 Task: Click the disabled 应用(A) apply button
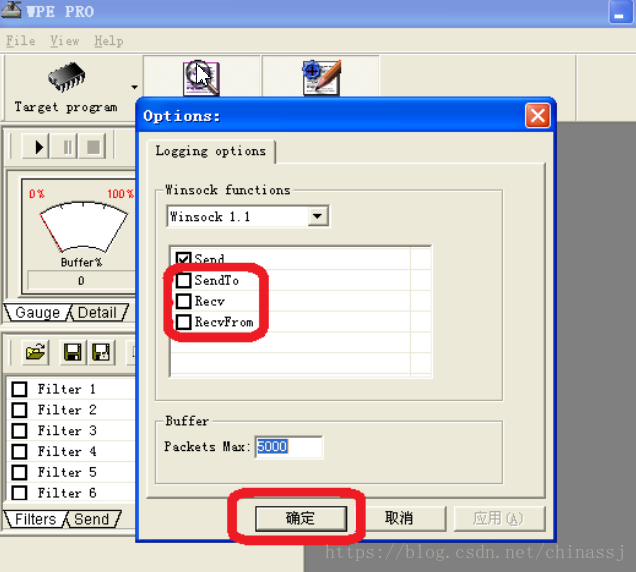coord(499,518)
